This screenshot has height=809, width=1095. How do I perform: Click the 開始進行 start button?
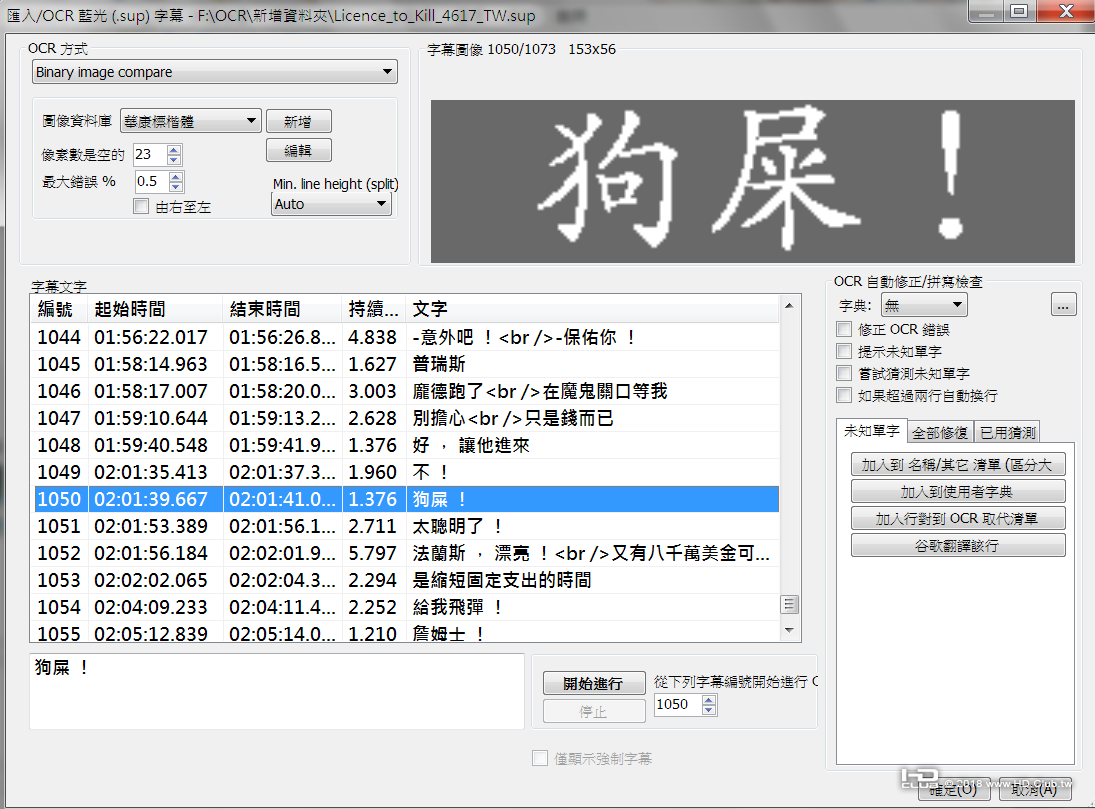click(x=594, y=683)
